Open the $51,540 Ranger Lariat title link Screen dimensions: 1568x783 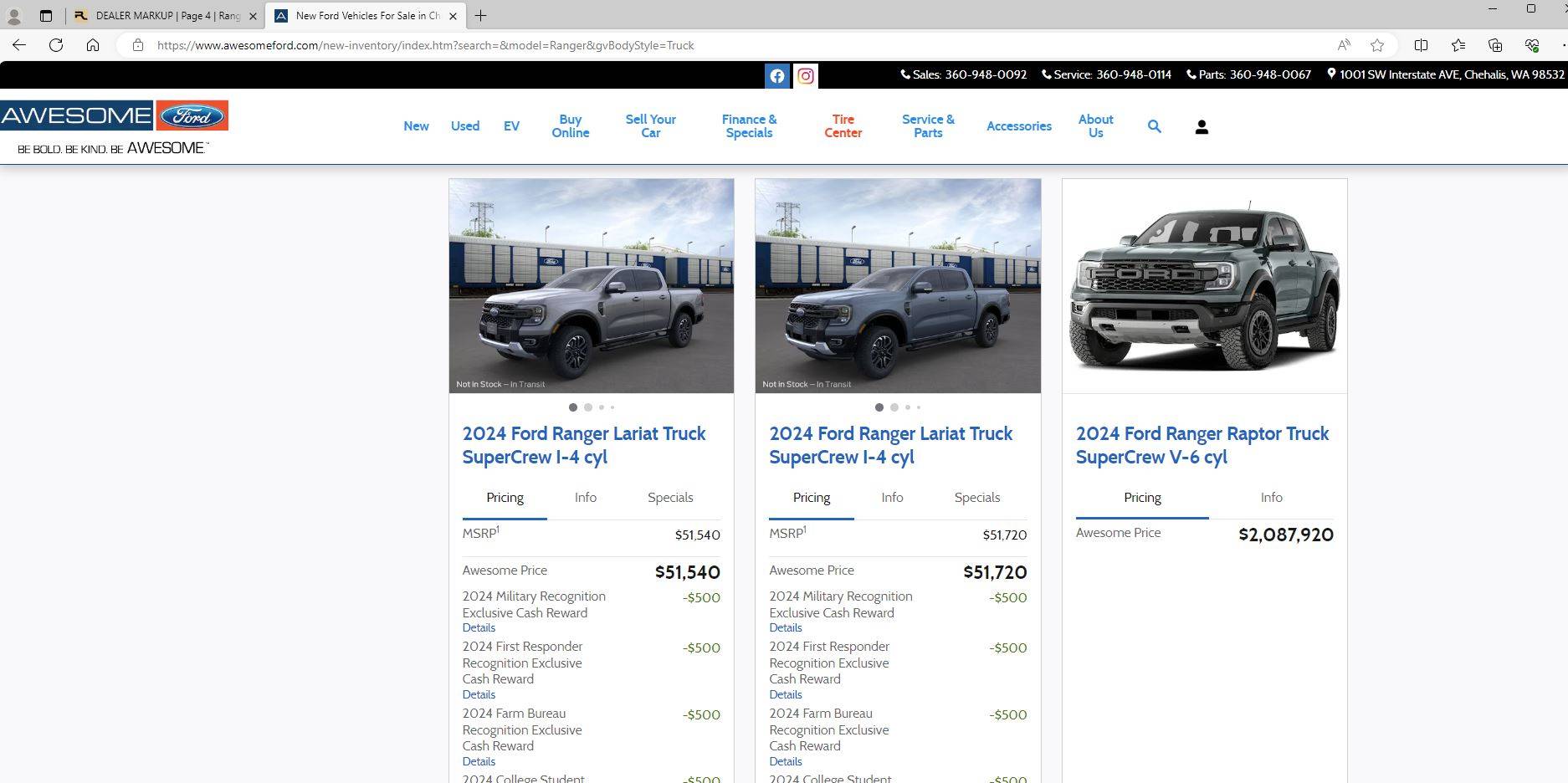(x=583, y=445)
